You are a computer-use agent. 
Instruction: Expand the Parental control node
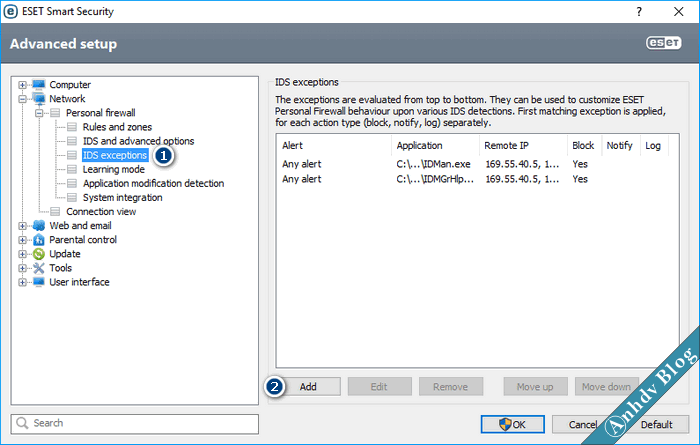[x=22, y=240]
